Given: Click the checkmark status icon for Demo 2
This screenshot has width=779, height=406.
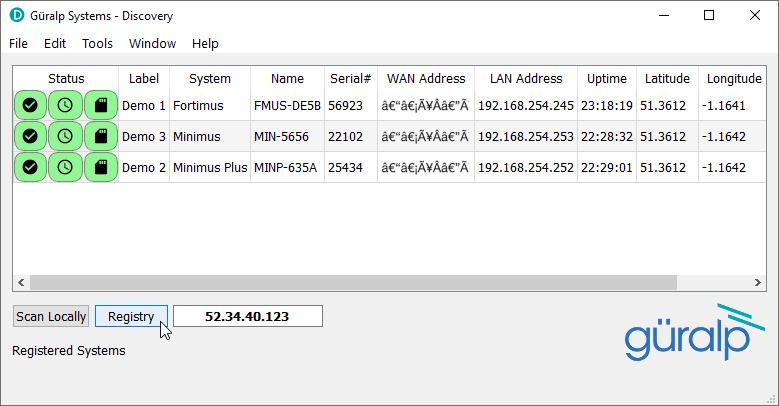Looking at the screenshot, I should point(30,167).
